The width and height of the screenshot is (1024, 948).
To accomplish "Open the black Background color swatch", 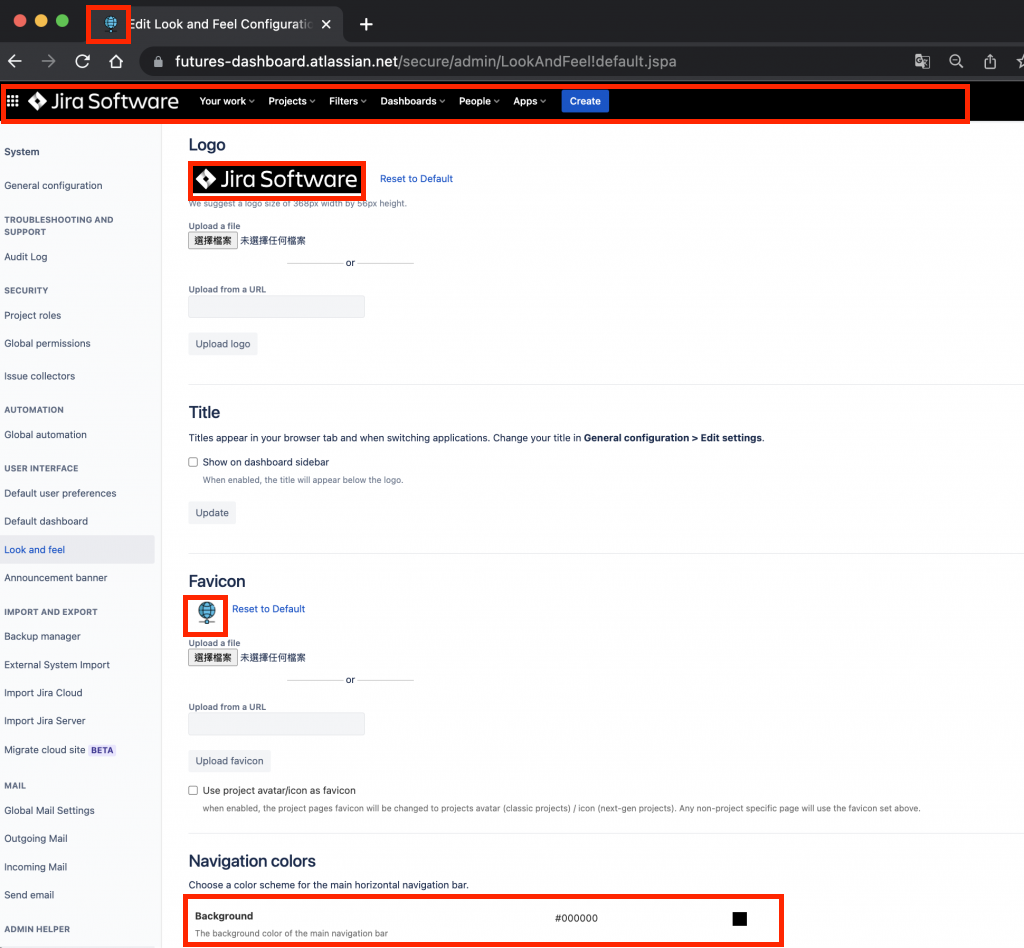I will pyautogui.click(x=739, y=919).
